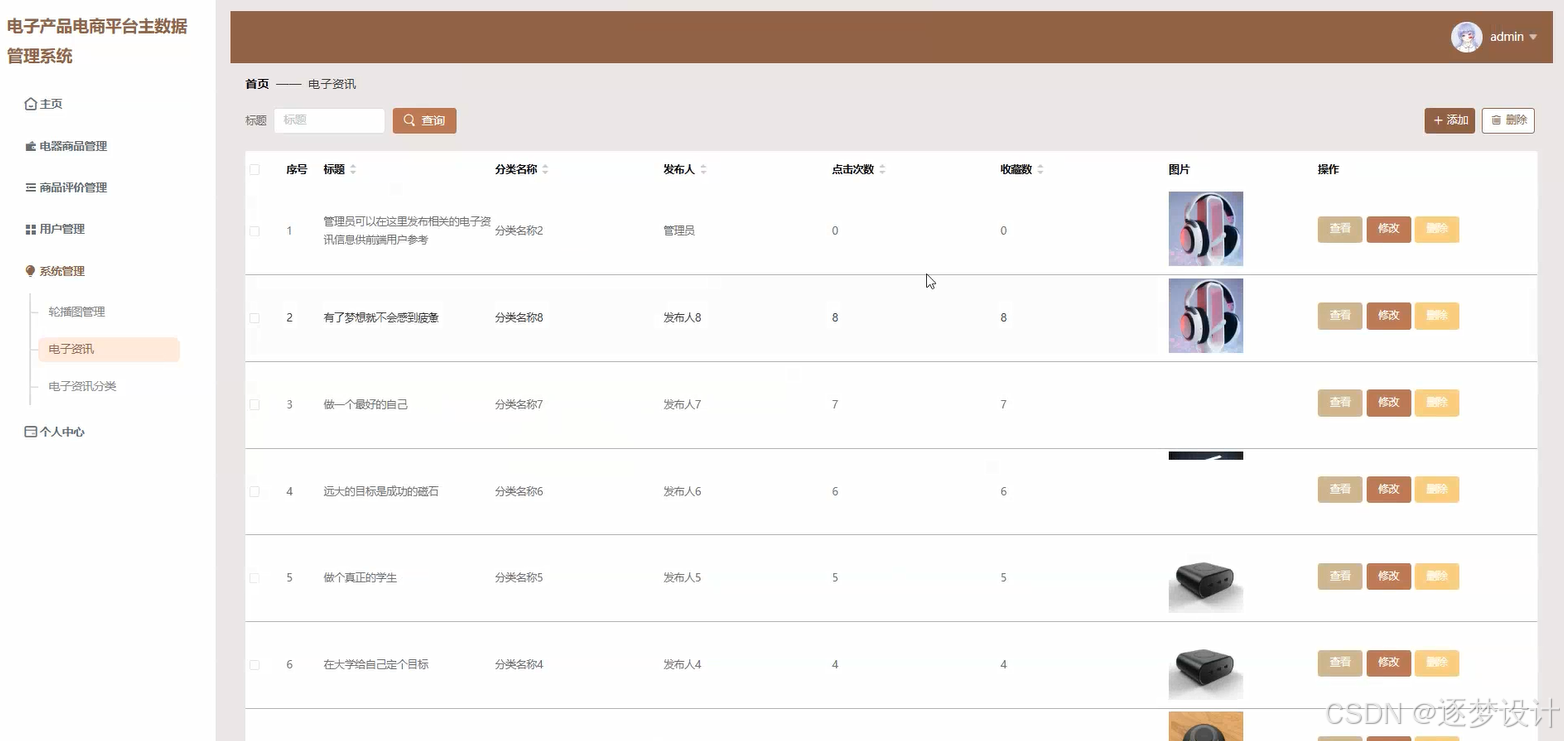Click 修改 for 远大的目标是成功的磁石
Image resolution: width=1564 pixels, height=741 pixels.
pos(1388,490)
